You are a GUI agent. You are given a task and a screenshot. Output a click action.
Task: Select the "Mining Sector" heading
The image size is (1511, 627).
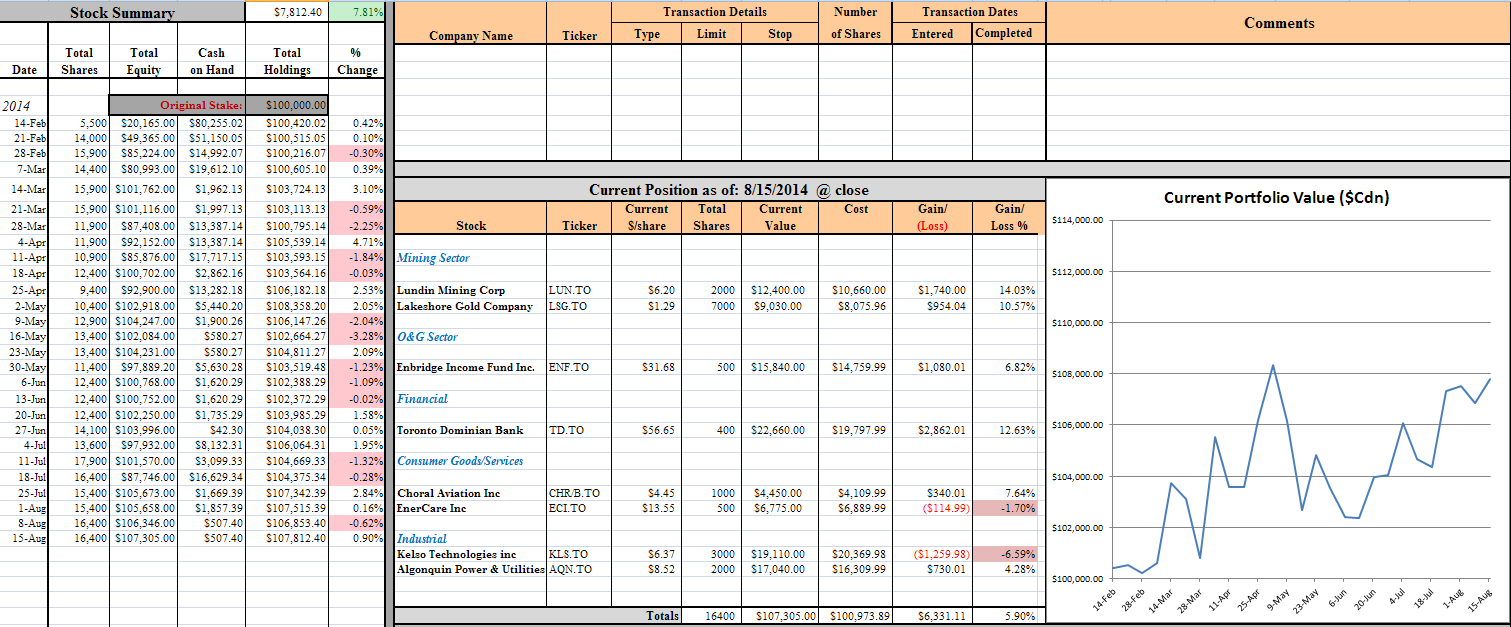coord(433,258)
